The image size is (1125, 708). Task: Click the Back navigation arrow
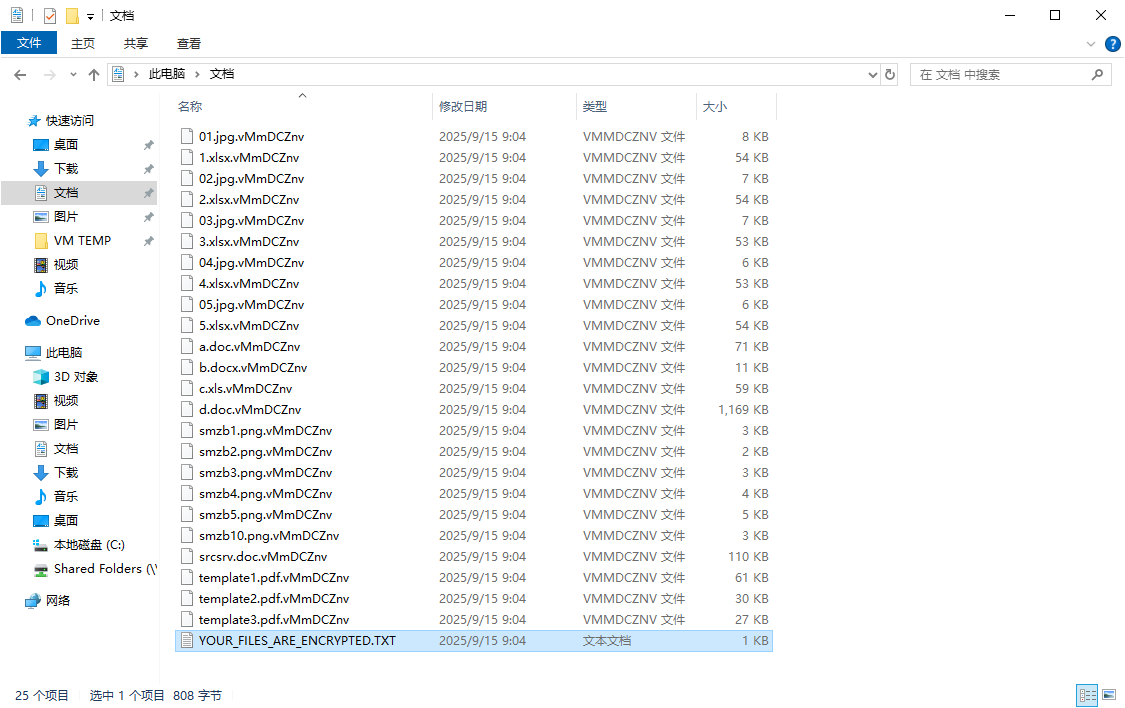20,75
